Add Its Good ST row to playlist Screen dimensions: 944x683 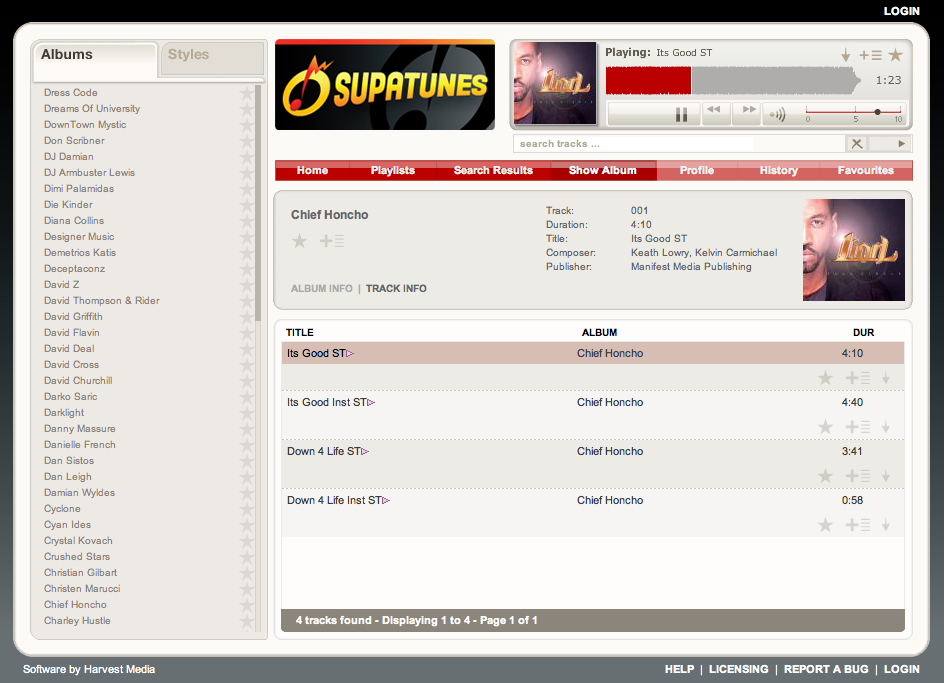click(x=857, y=378)
